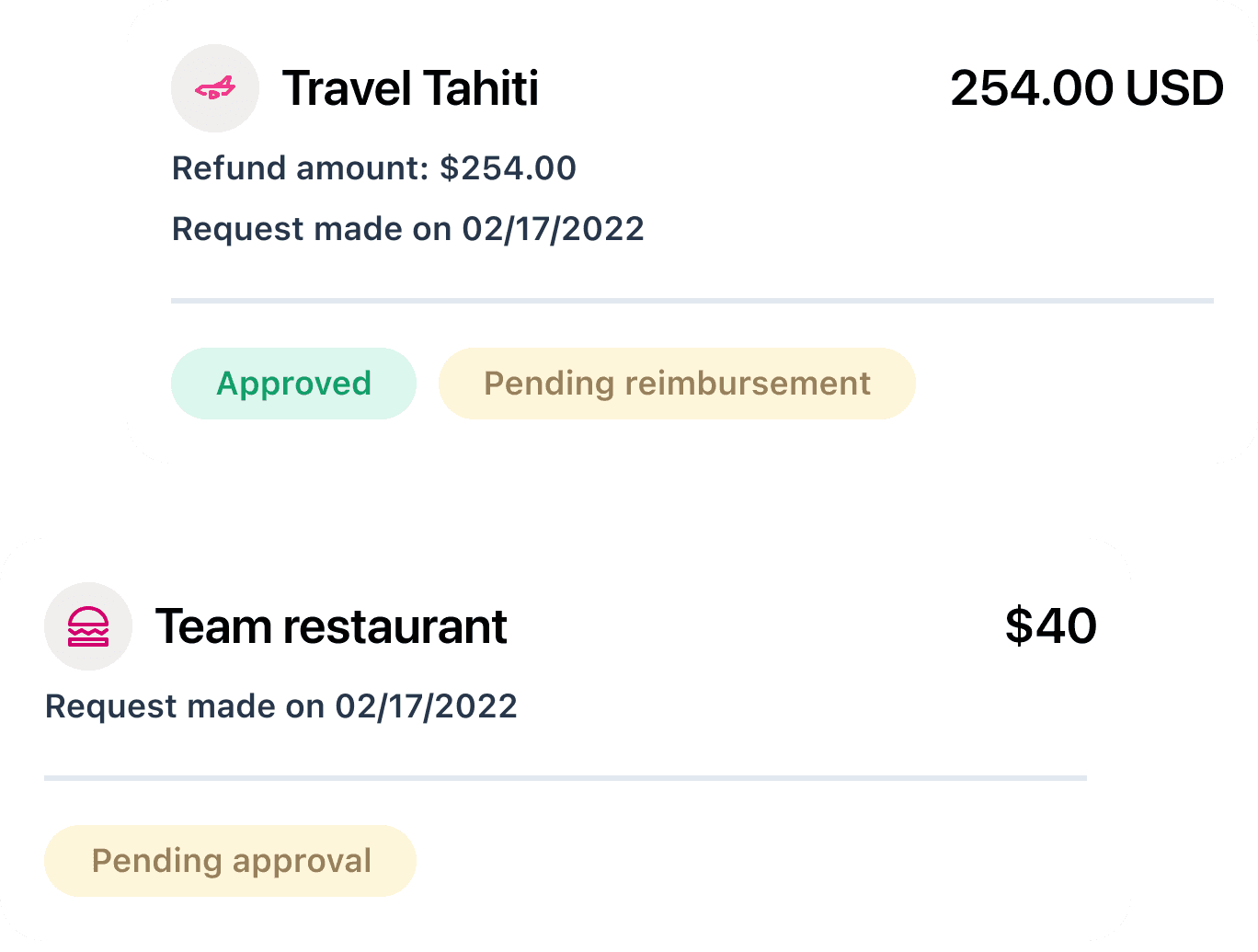Select the 254.00 USD amount

tap(1086, 88)
